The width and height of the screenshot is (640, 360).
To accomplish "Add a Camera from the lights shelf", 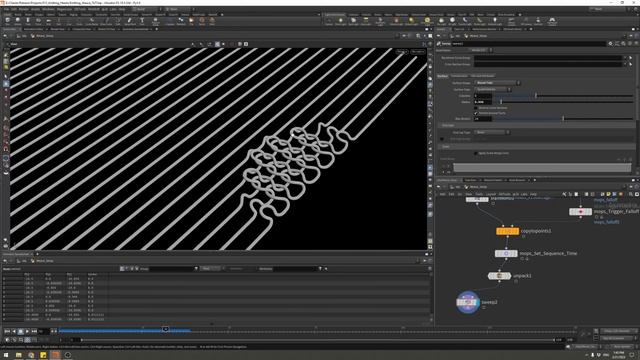I will (x=329, y=21).
